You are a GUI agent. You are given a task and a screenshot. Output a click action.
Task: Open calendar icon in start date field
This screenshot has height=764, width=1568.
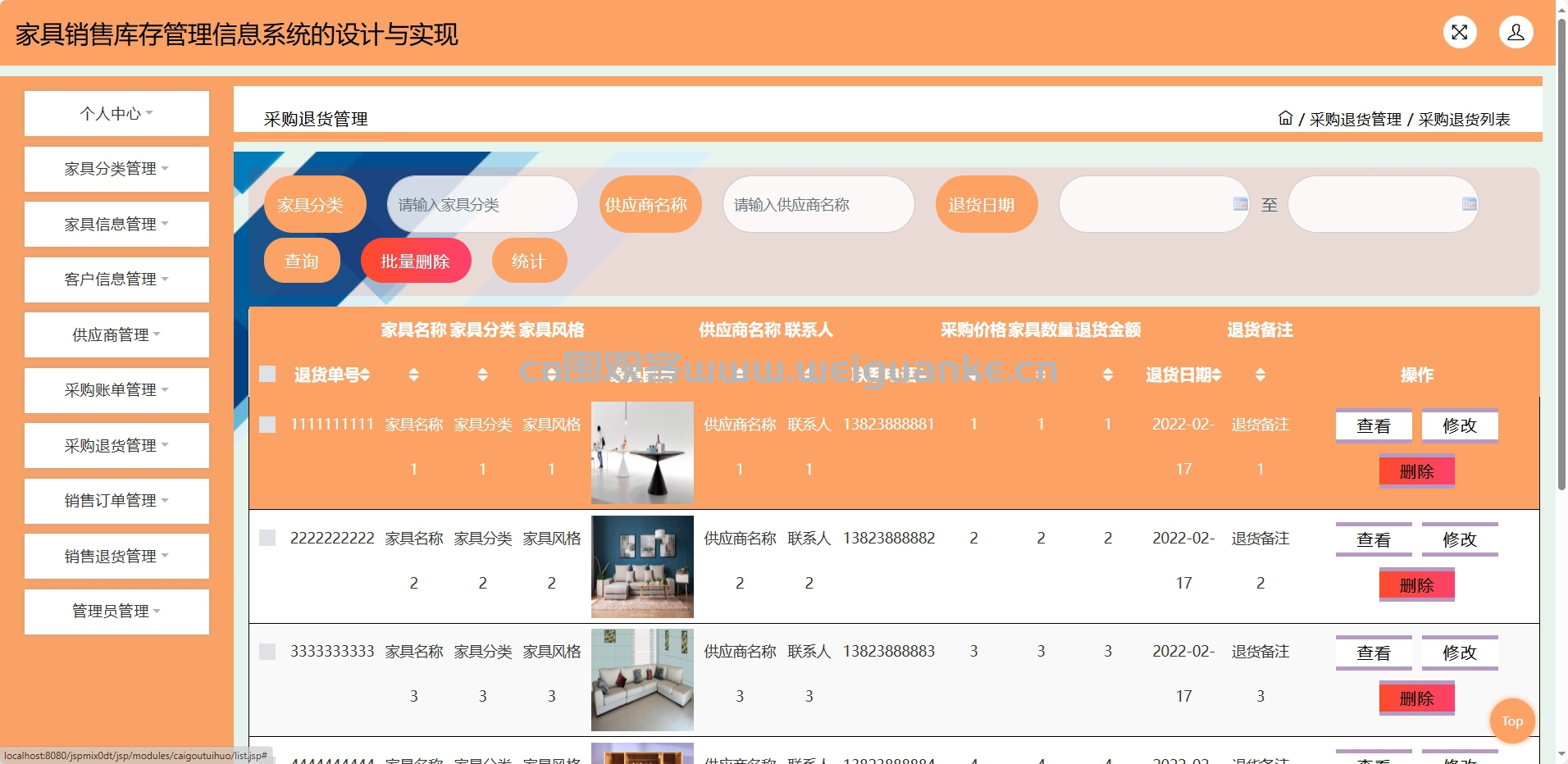pos(1241,204)
